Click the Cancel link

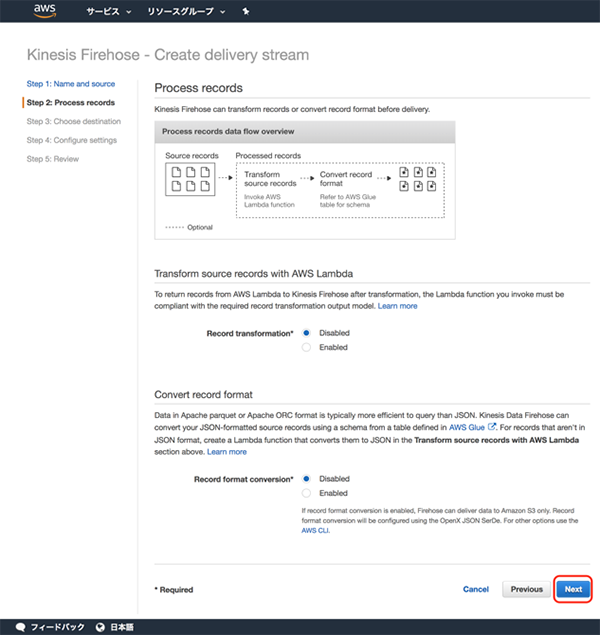tap(476, 589)
